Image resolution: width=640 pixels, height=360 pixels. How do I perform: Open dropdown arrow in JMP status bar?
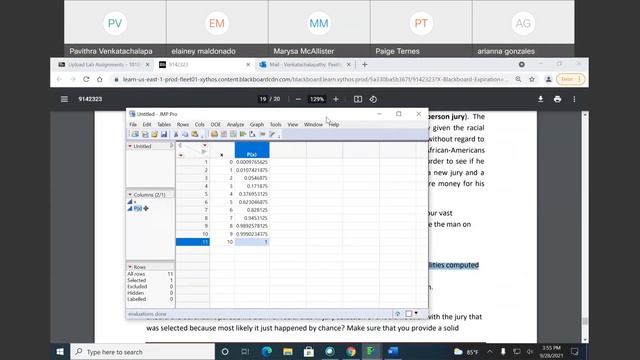point(416,313)
